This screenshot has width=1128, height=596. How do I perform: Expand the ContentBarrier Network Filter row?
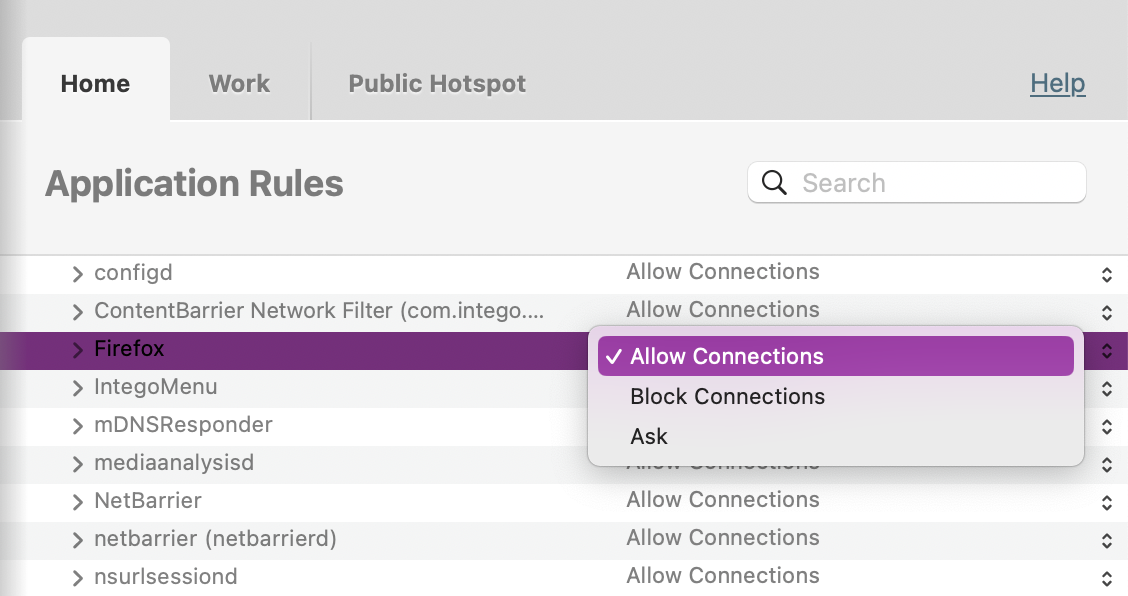point(78,312)
